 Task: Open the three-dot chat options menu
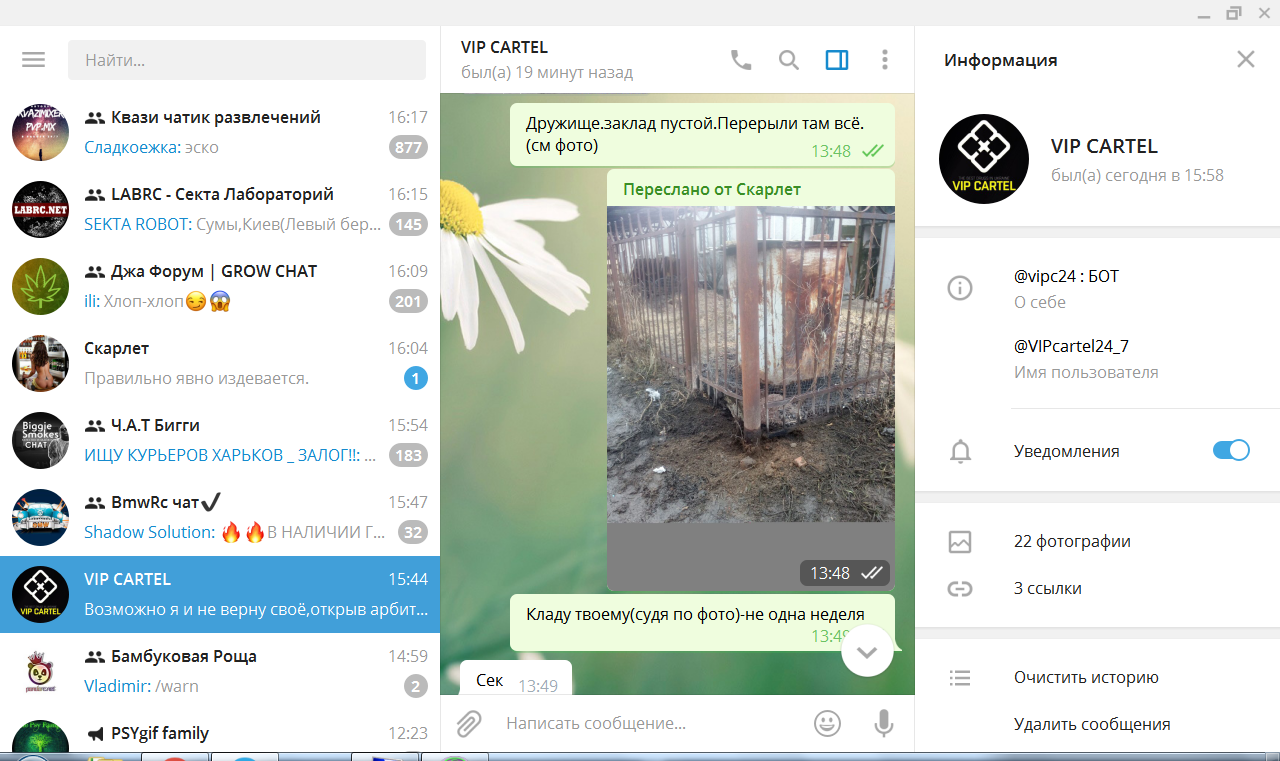885,60
